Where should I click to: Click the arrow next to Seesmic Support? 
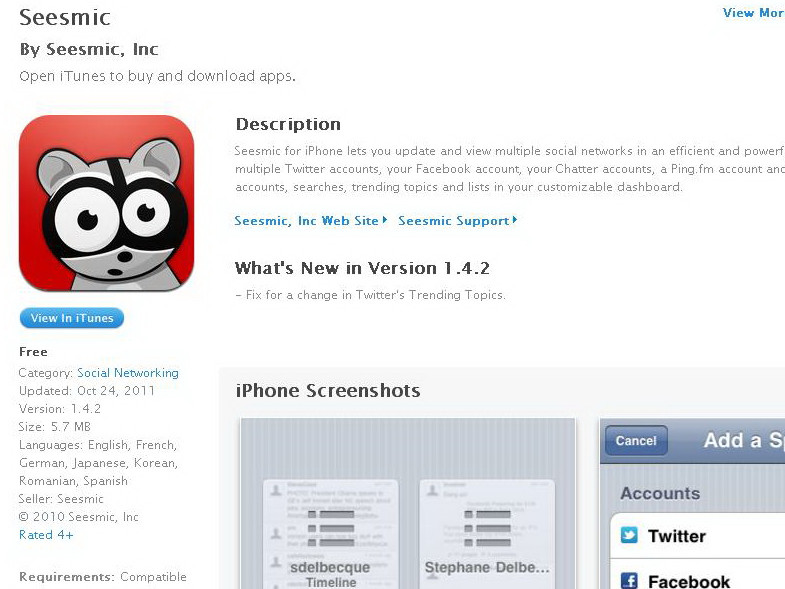pos(515,220)
